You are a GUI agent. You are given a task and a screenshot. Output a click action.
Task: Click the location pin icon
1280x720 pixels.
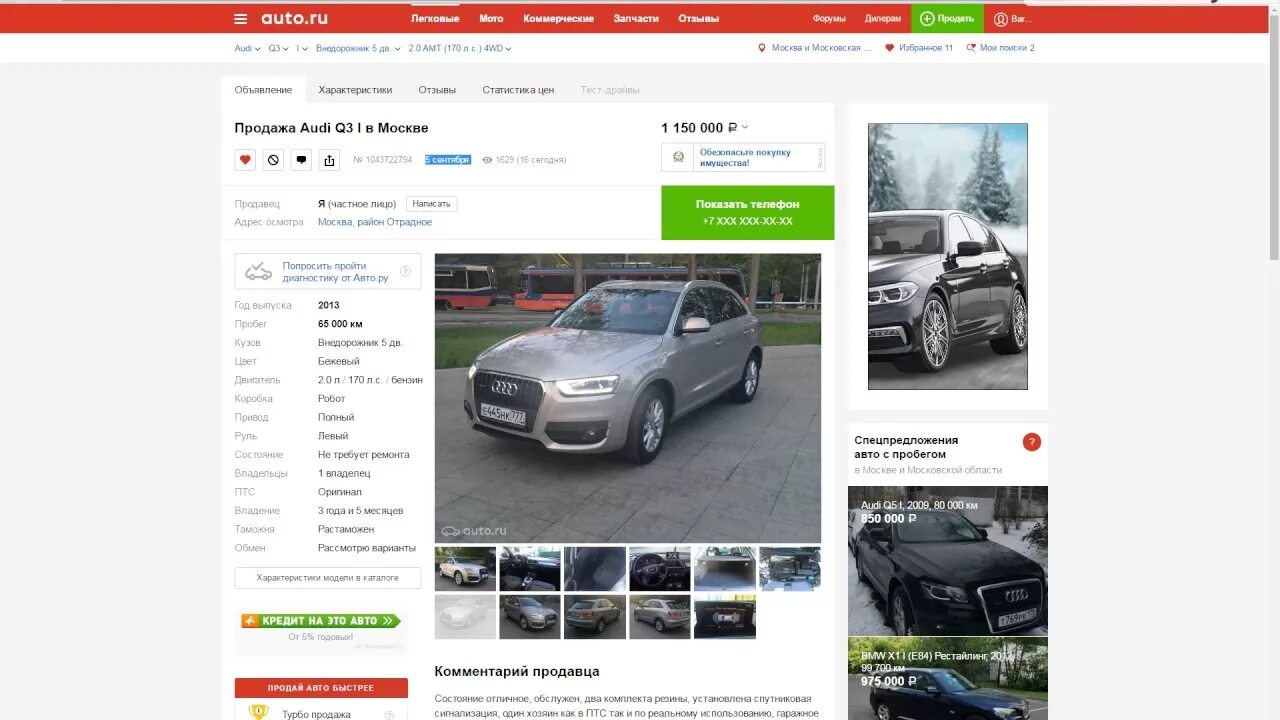click(x=762, y=48)
